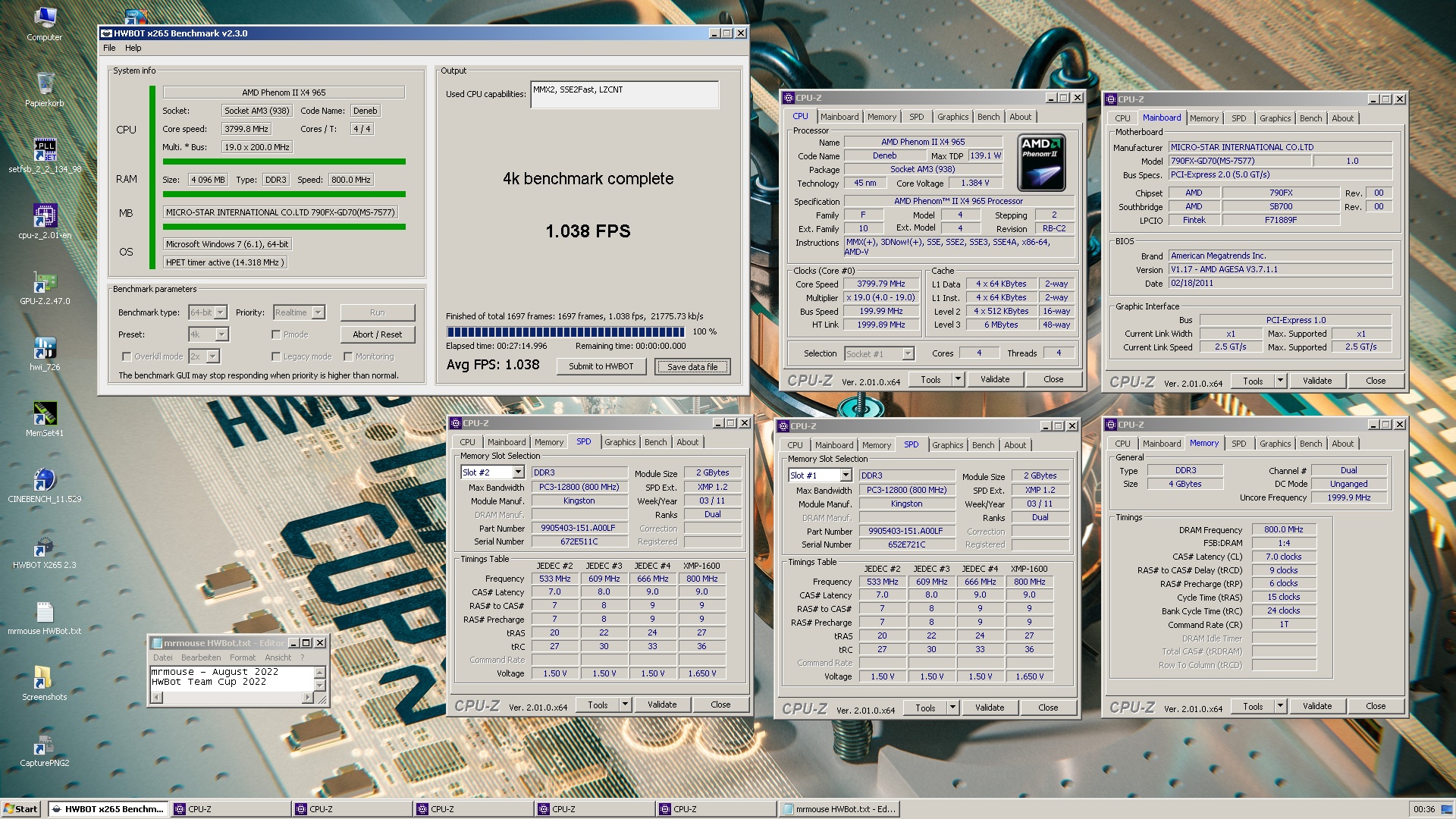Switch to About tab in CPU-Z Memory window
This screenshot has width=1456, height=819.
click(x=1342, y=444)
